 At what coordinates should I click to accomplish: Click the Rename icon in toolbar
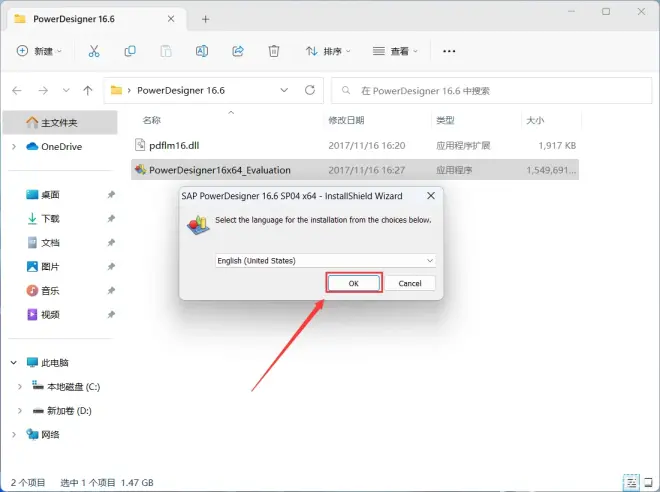202,51
